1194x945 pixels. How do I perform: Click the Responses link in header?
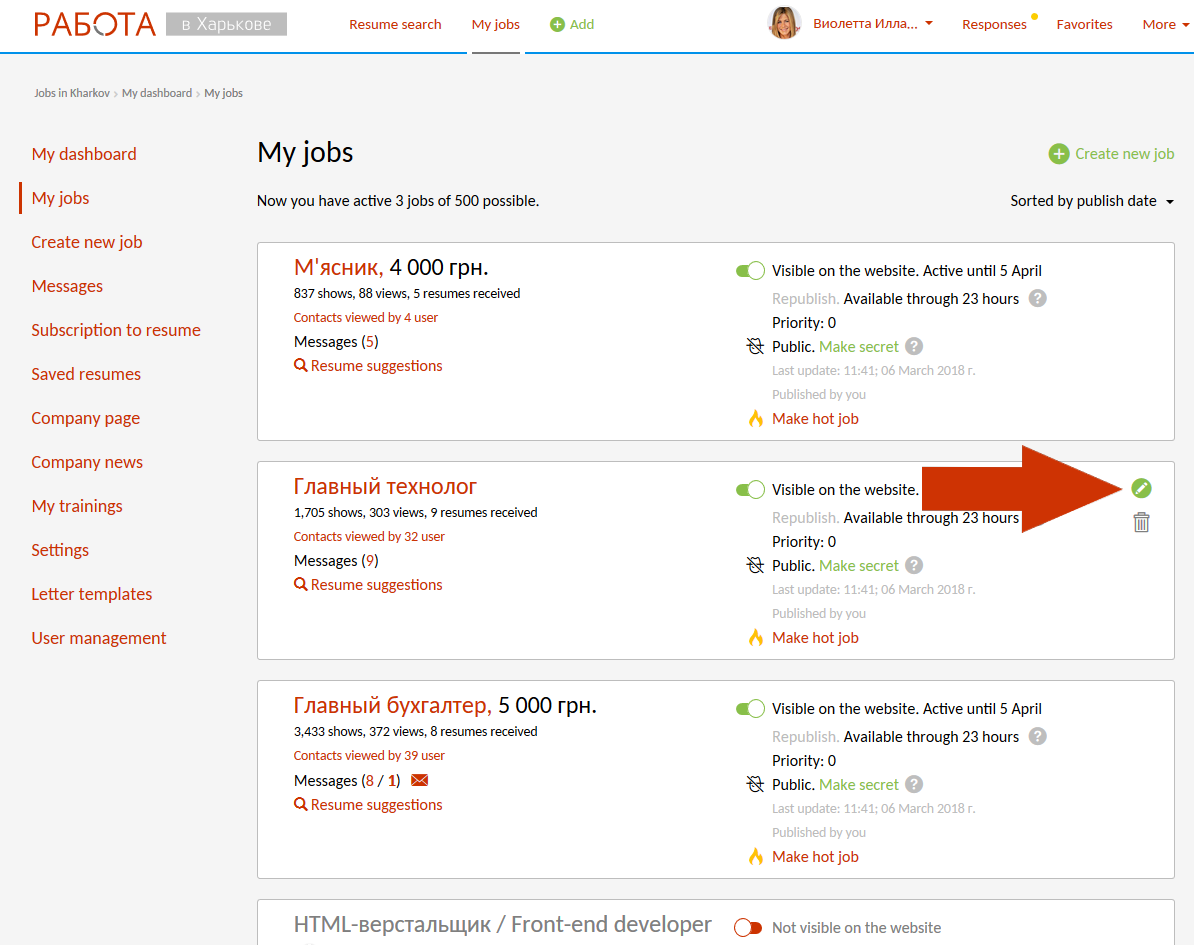[994, 24]
